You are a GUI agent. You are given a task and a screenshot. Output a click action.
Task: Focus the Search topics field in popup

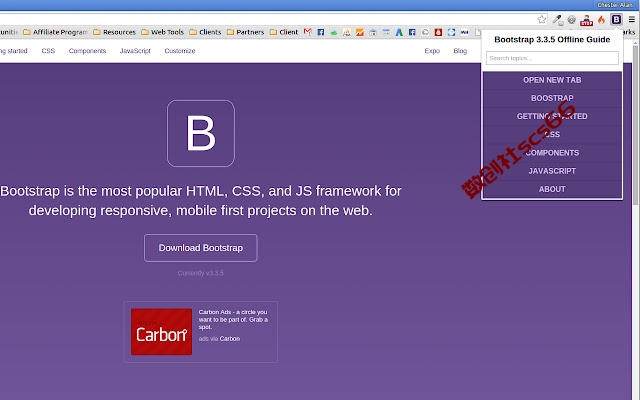pos(552,58)
